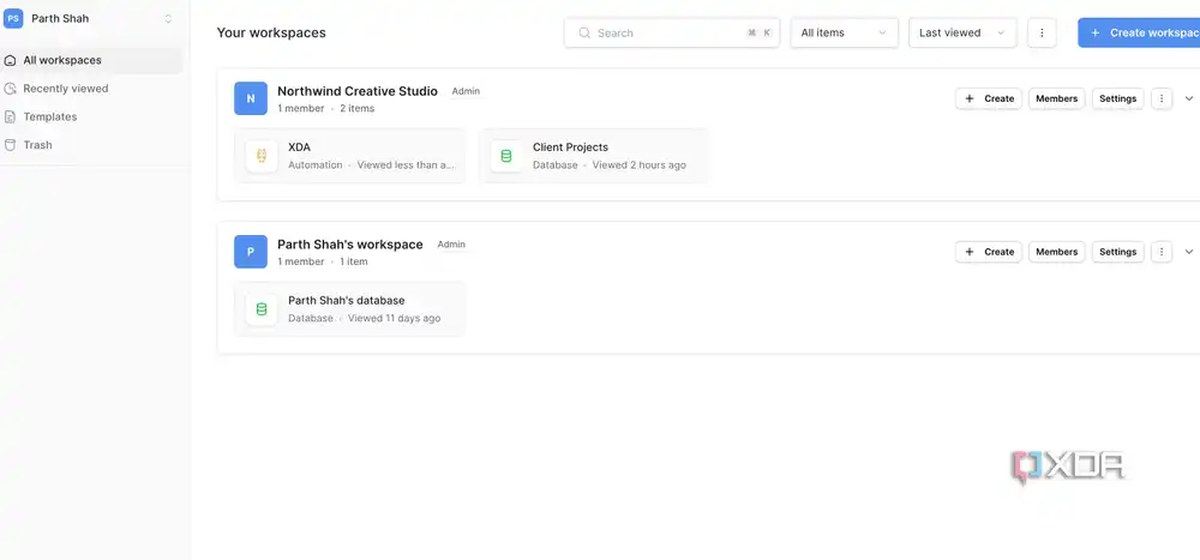This screenshot has height=560, width=1200.
Task: Open Northwind Creative Studio more options menu
Action: tap(1161, 98)
